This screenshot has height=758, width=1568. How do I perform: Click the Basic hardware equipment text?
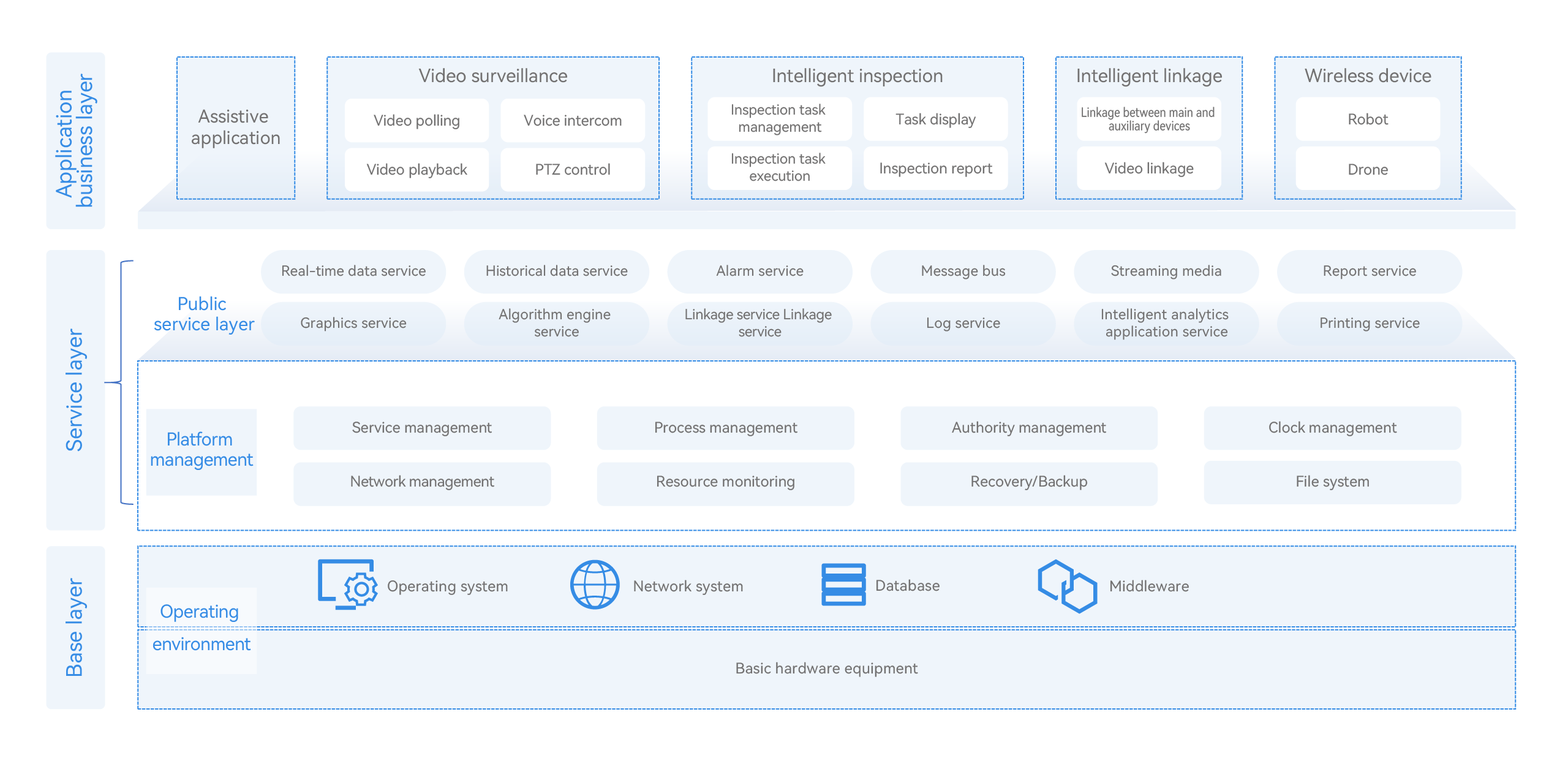[826, 668]
